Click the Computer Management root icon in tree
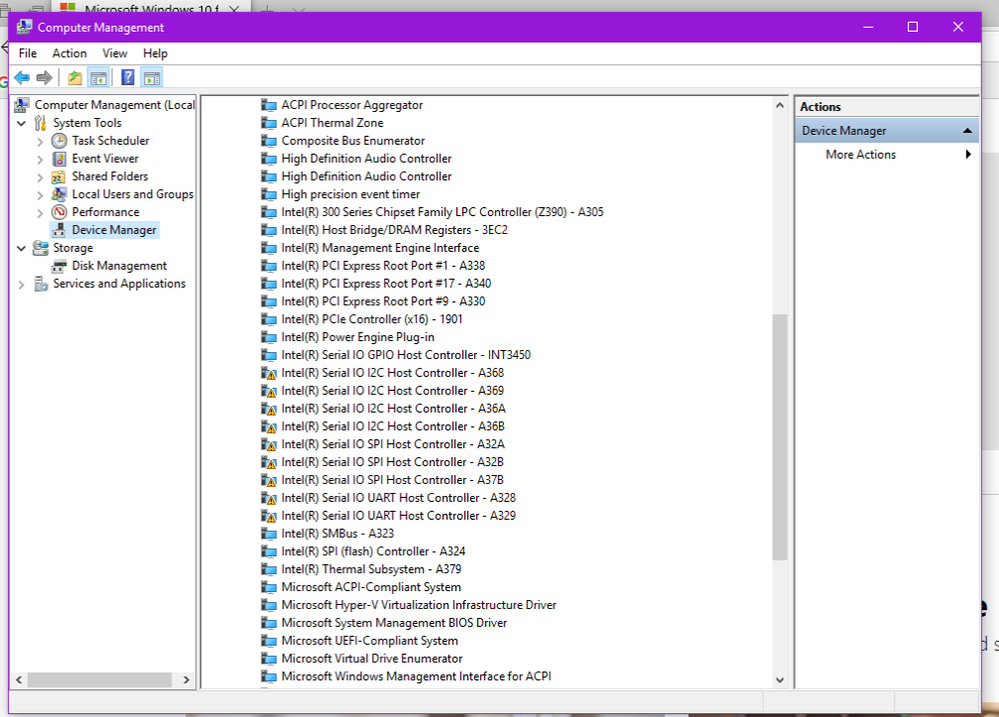This screenshot has height=717, width=999. [22, 105]
